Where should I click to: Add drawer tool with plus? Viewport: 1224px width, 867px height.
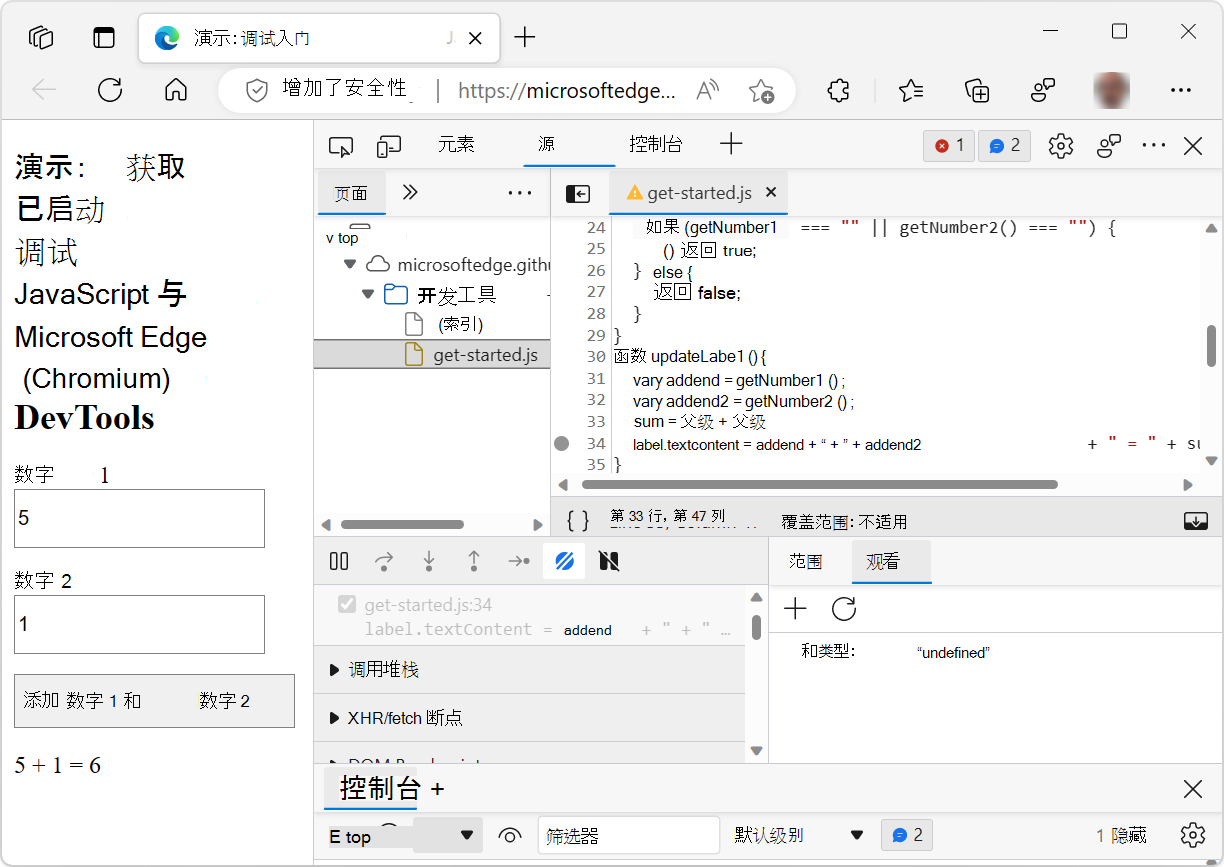click(437, 789)
